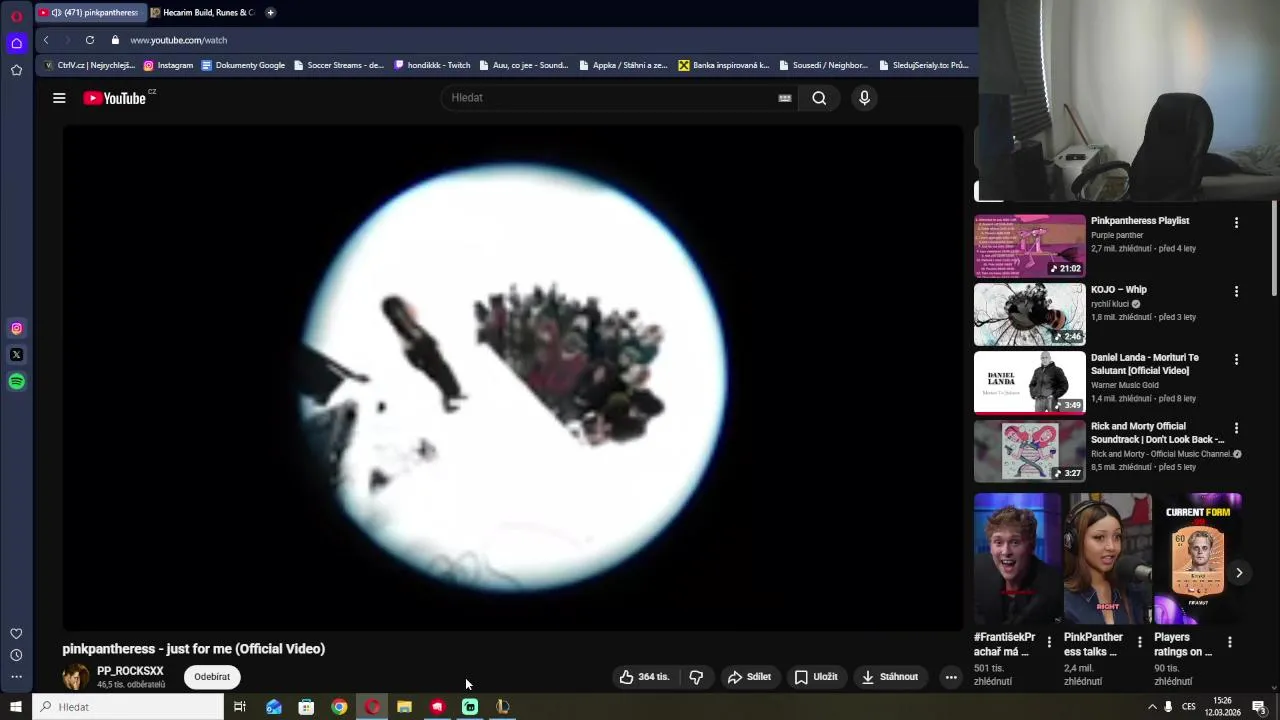Open the Soccer Streams bookmark
1280x720 pixels.
338,65
